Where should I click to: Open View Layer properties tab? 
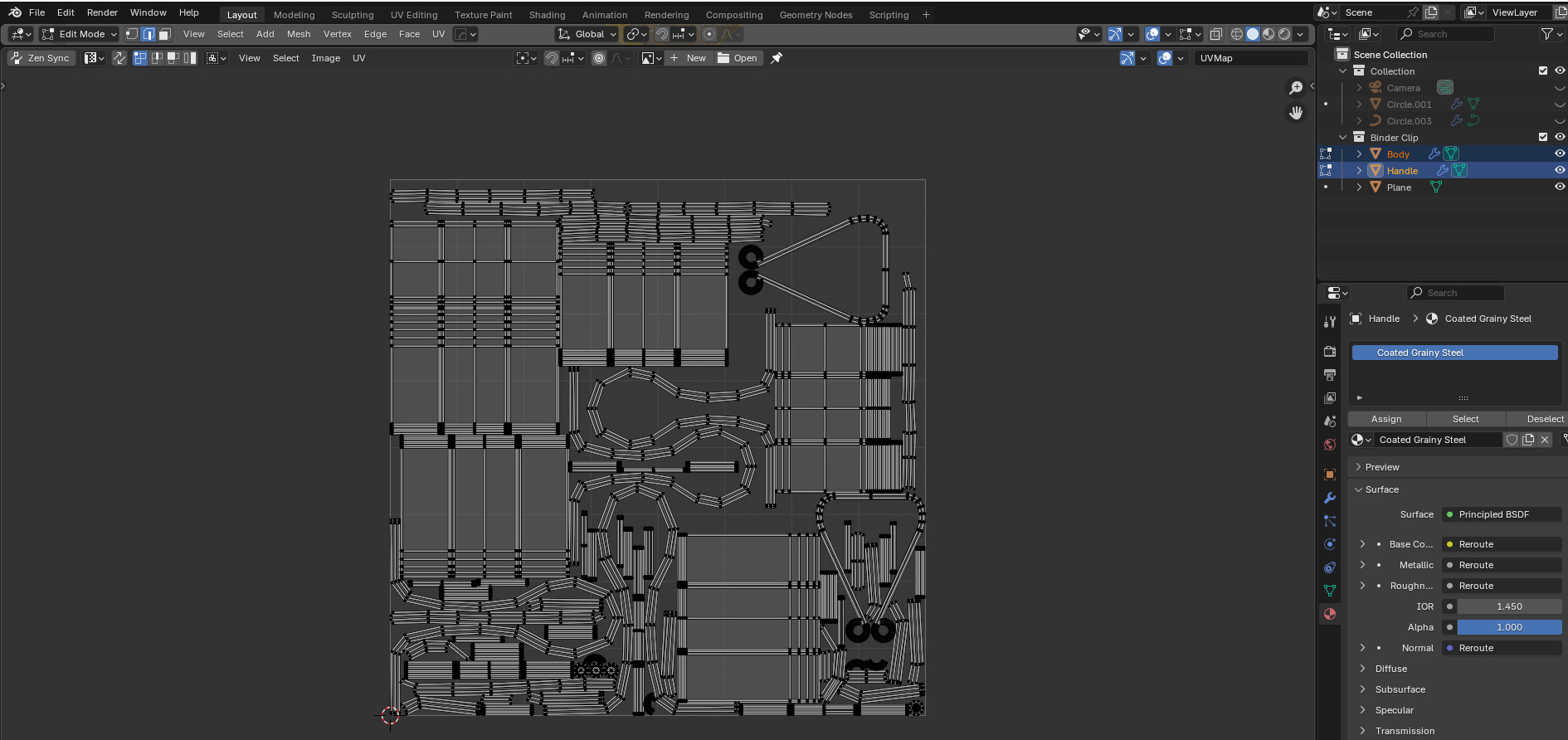click(1330, 398)
